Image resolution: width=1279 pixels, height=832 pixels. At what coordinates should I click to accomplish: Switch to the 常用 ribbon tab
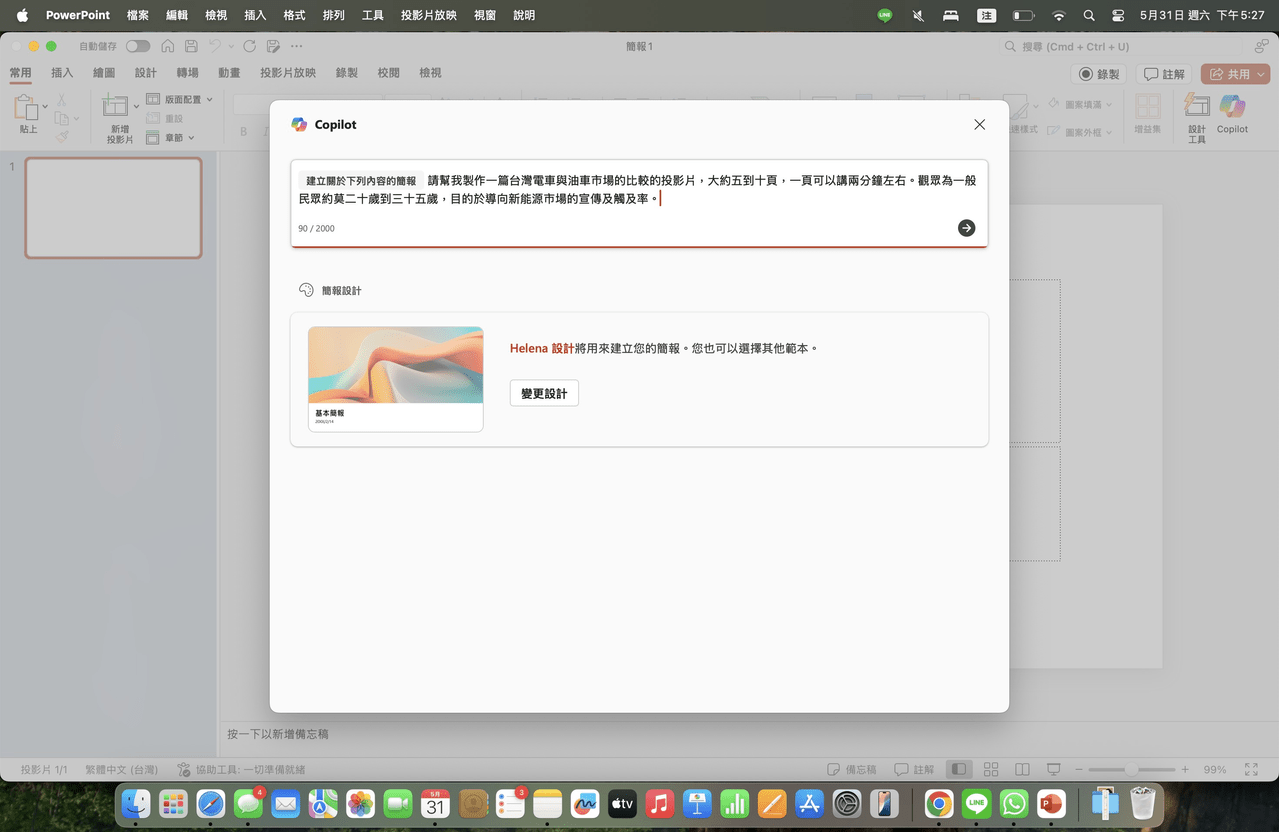point(20,73)
